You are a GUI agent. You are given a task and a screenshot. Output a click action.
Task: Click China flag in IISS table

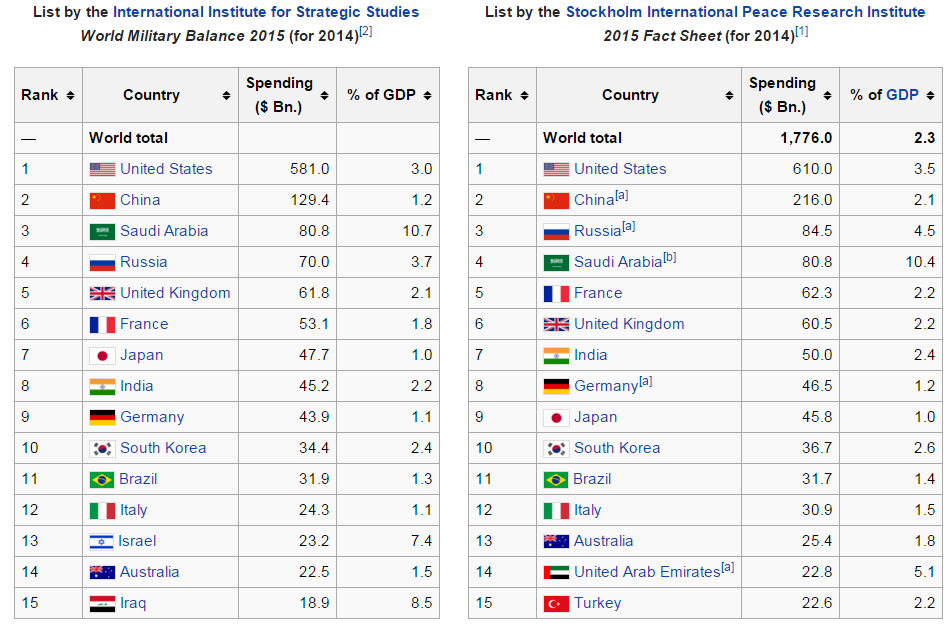[102, 201]
